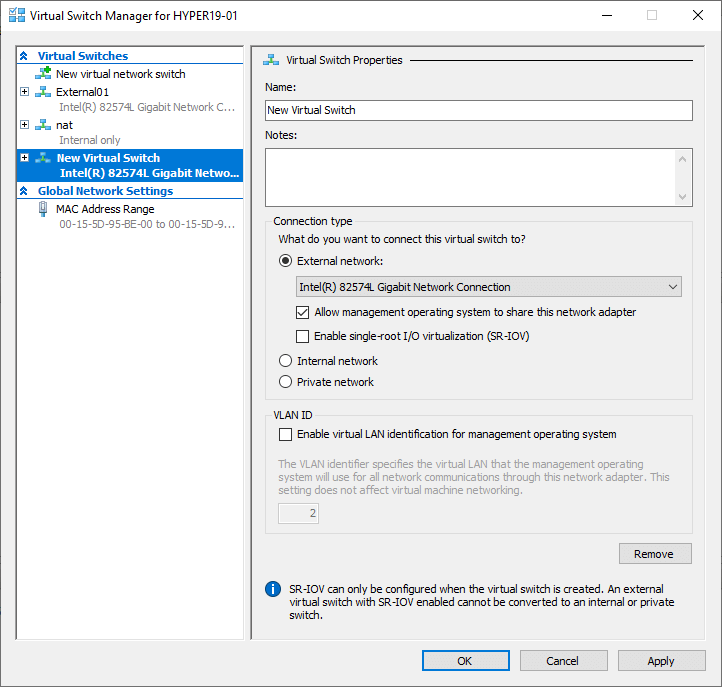Collapse the Virtual Switches section chevron
The height and width of the screenshot is (687, 722).
coord(24,56)
